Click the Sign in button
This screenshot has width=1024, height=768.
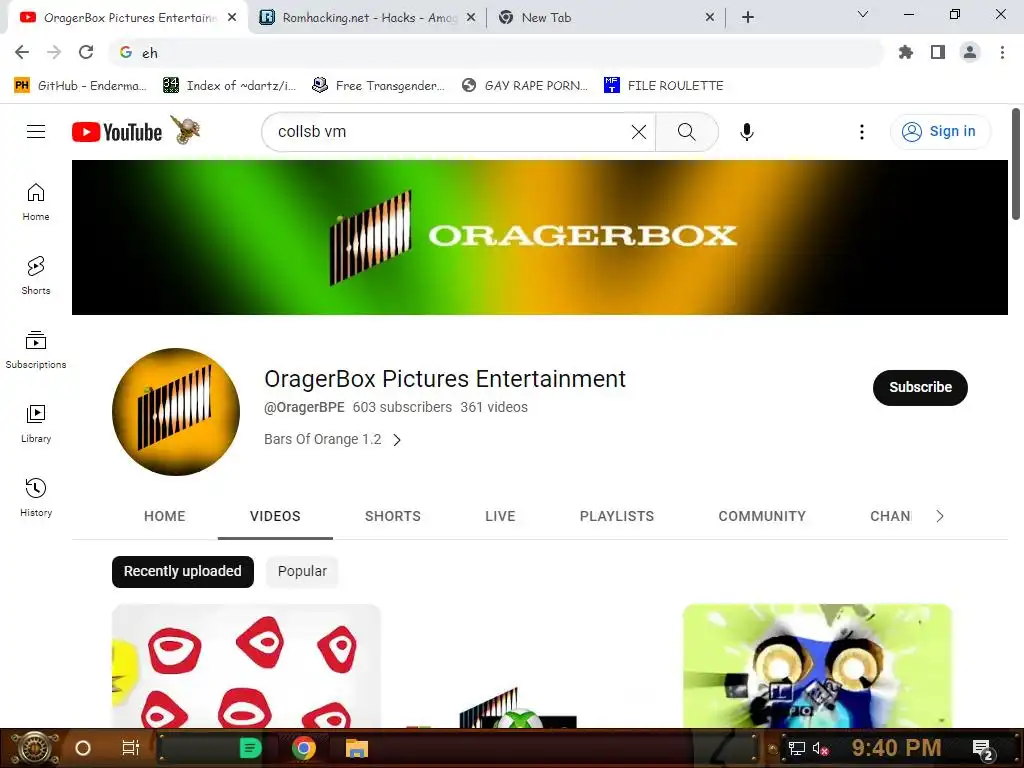point(940,131)
